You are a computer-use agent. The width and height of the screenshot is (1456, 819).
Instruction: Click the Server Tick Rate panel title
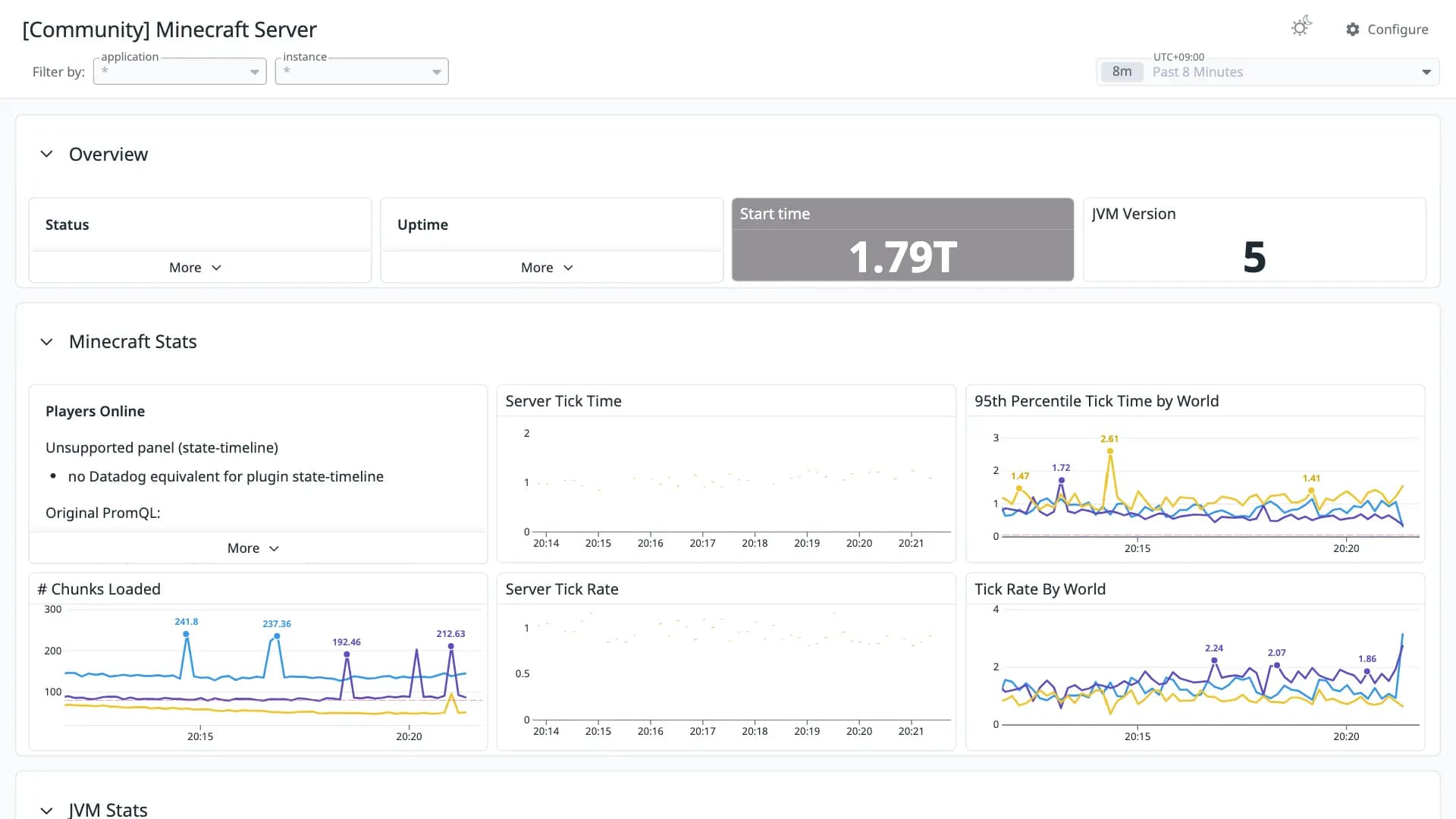coord(562,589)
